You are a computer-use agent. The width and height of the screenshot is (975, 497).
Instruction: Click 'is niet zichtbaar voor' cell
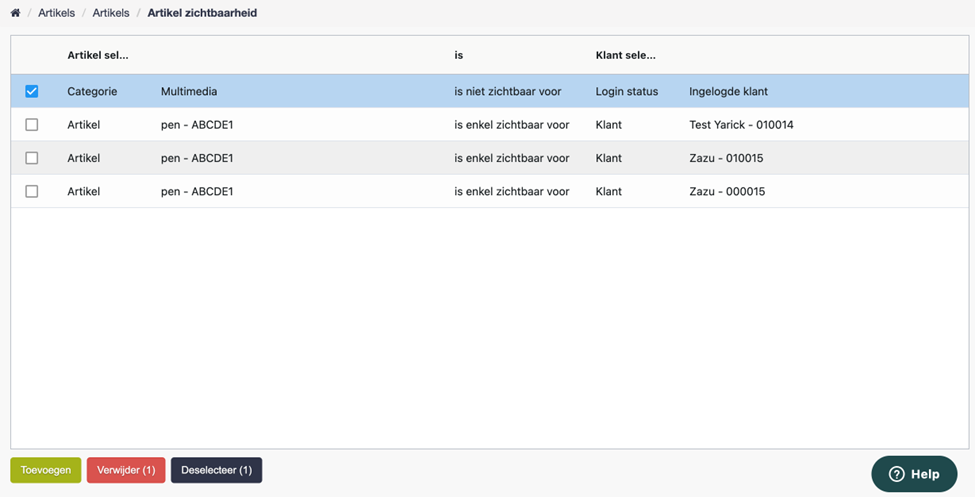click(507, 91)
